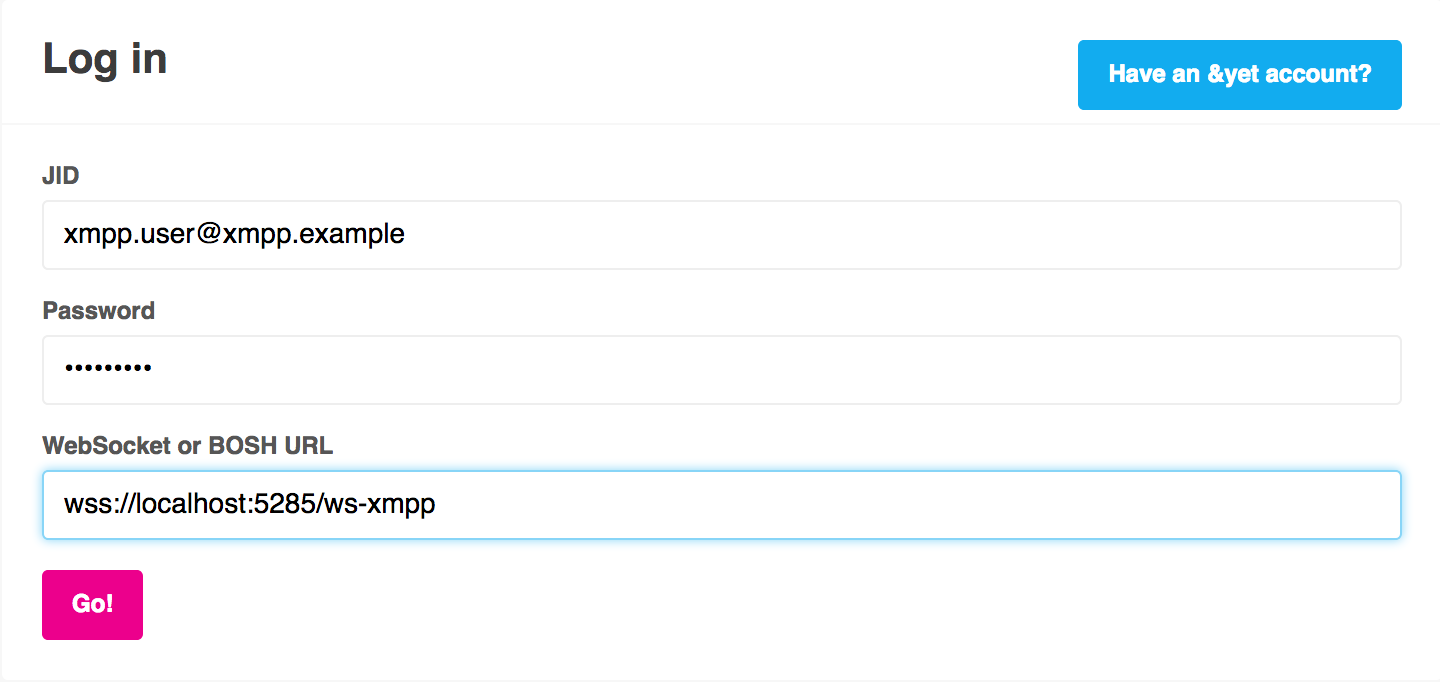Focus the WebSocket or BOSH URL field
The image size is (1440, 682).
coord(720,505)
